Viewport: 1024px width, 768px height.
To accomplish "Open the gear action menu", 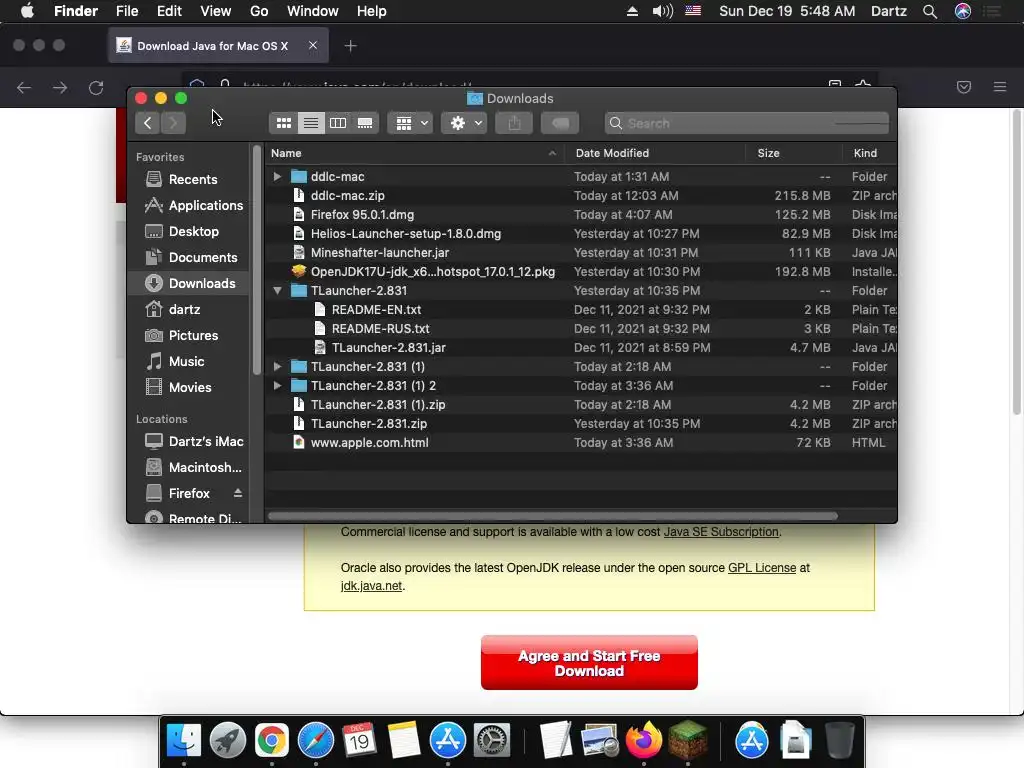I will (x=464, y=123).
